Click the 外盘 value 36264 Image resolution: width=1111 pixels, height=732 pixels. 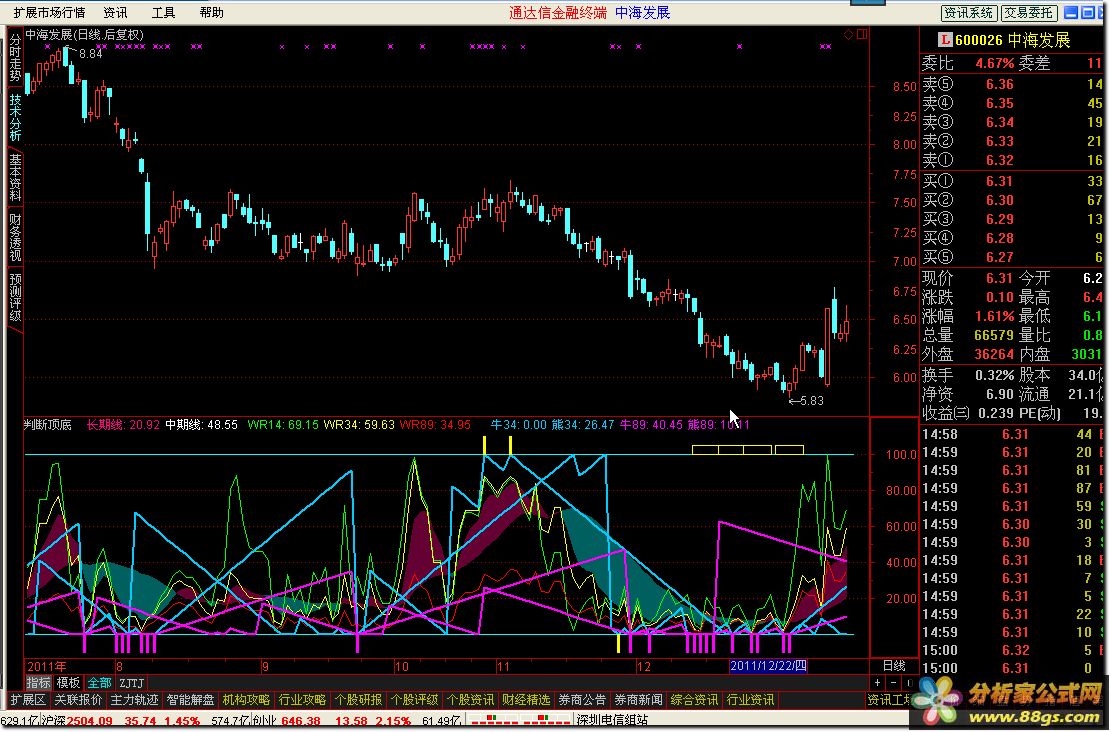click(x=994, y=354)
